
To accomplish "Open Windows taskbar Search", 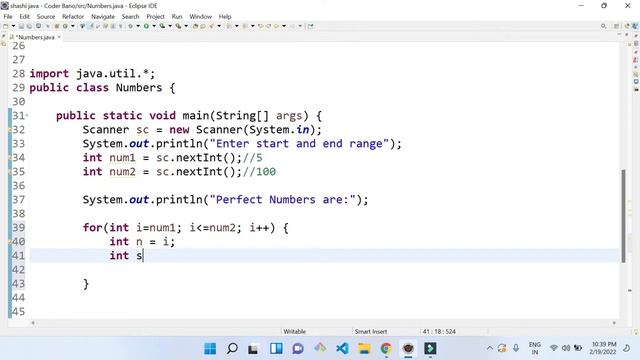I will click(x=232, y=349).
